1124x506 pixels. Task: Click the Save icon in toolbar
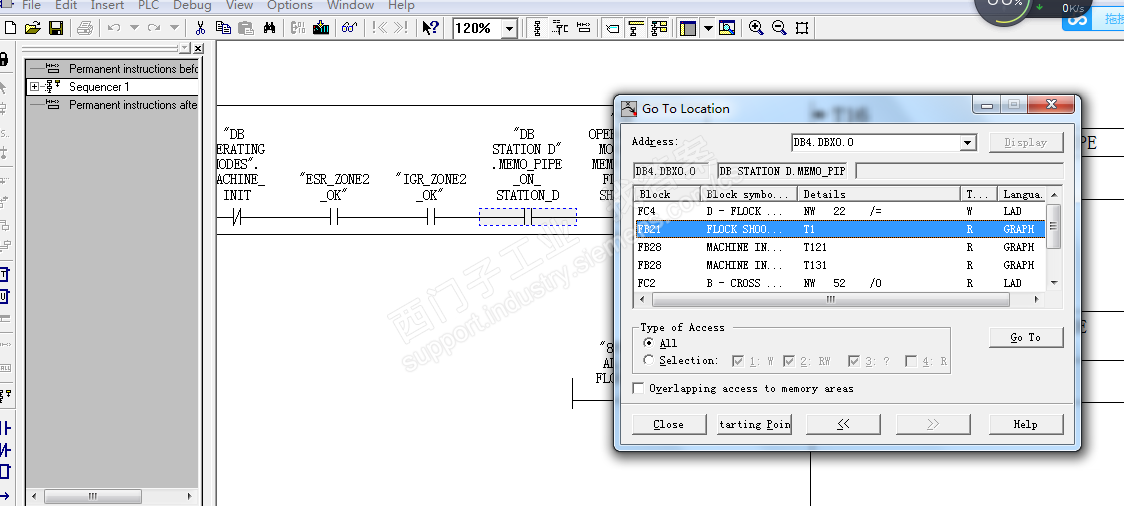click(x=56, y=28)
